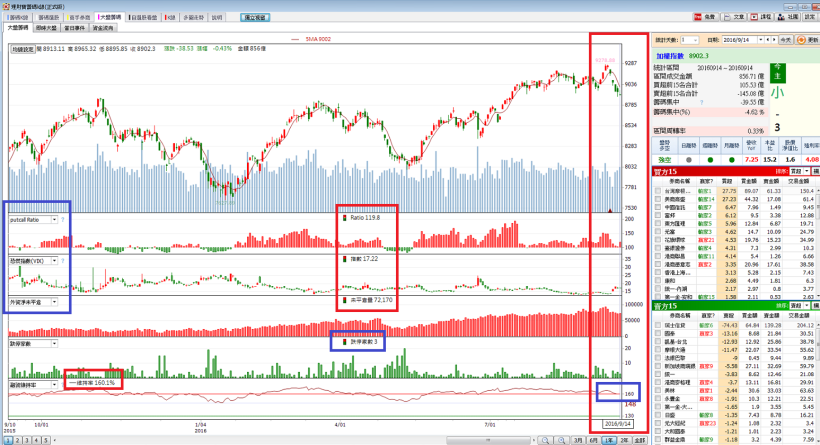Open the 恐慌指數(VIX) indicator dropdown
Viewport: 820px width, 445px height.
[54, 260]
